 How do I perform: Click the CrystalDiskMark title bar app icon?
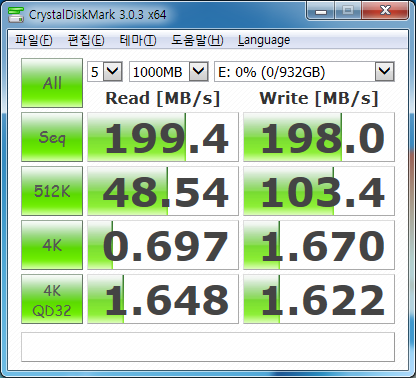coord(16,14)
